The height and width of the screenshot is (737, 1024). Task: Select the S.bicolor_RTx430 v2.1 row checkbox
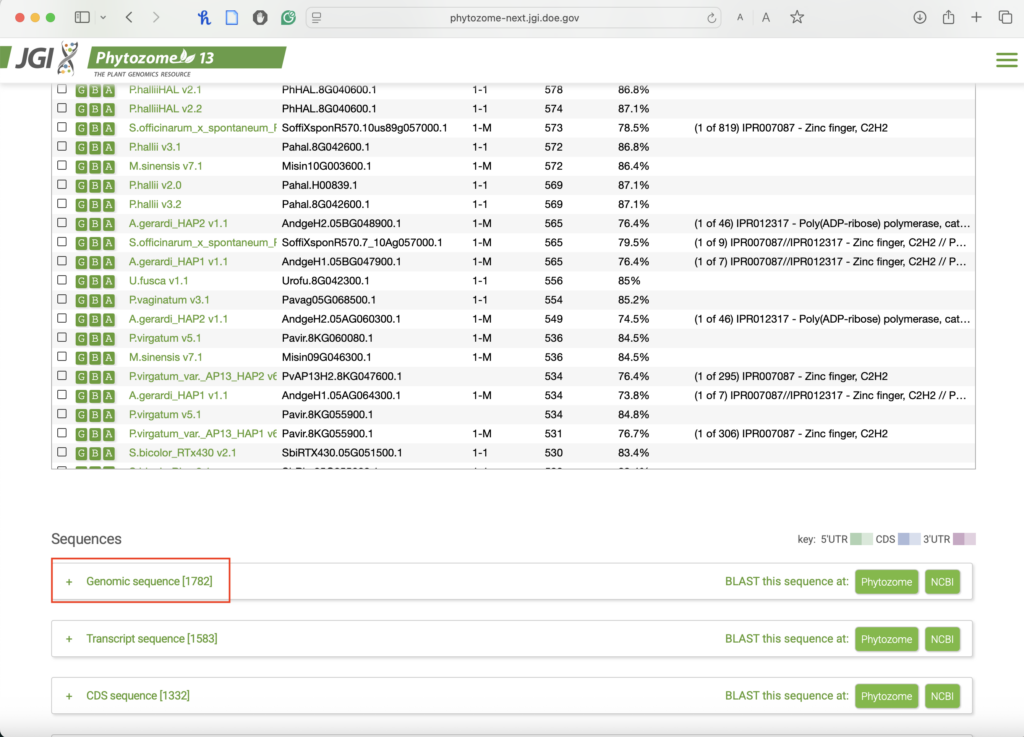62,453
